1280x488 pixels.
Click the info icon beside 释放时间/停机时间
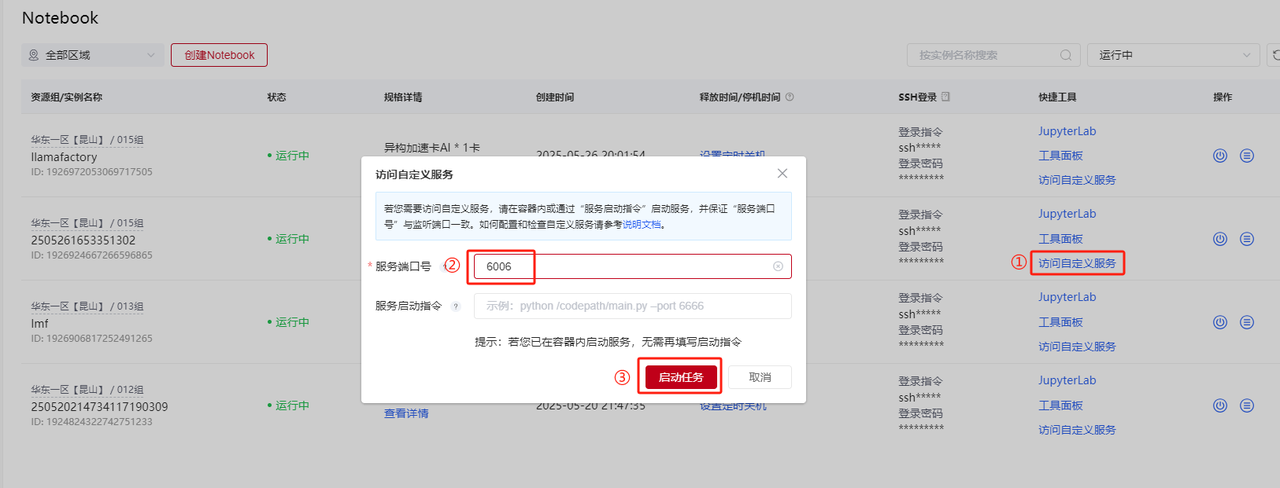[x=790, y=98]
